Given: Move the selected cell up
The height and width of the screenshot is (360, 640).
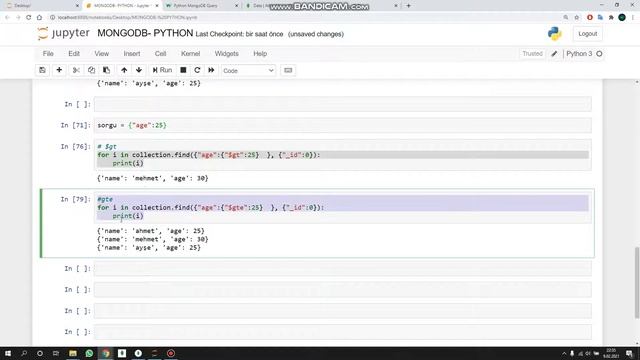Looking at the screenshot, I should [x=124, y=70].
